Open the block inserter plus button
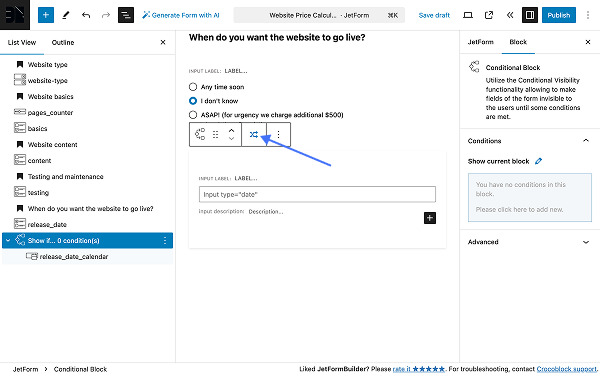The height and width of the screenshot is (375, 600). click(46, 15)
